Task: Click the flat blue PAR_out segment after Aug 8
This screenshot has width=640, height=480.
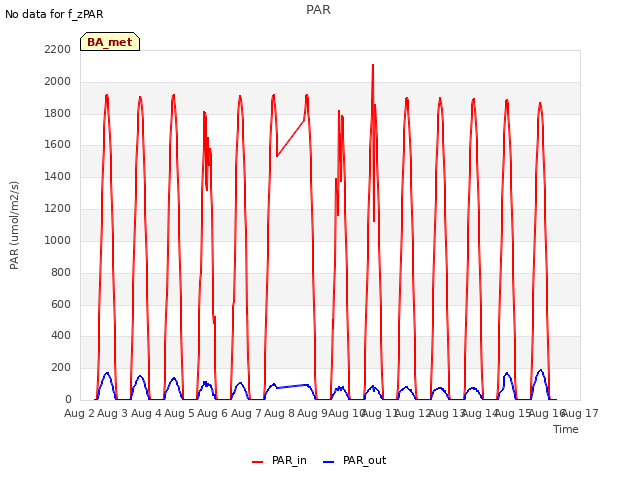Action: pos(292,386)
